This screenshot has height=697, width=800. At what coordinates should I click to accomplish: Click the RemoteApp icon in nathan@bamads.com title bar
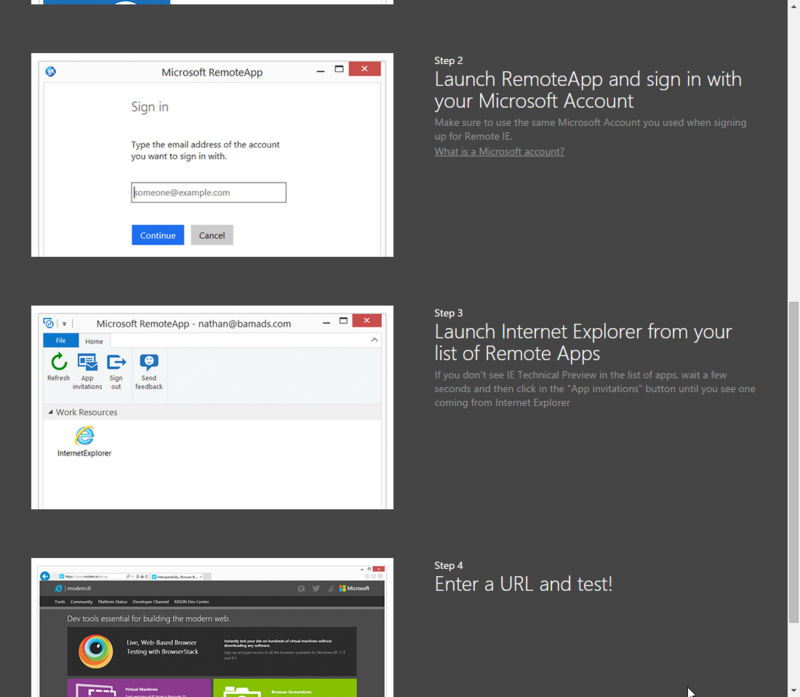click(48, 323)
